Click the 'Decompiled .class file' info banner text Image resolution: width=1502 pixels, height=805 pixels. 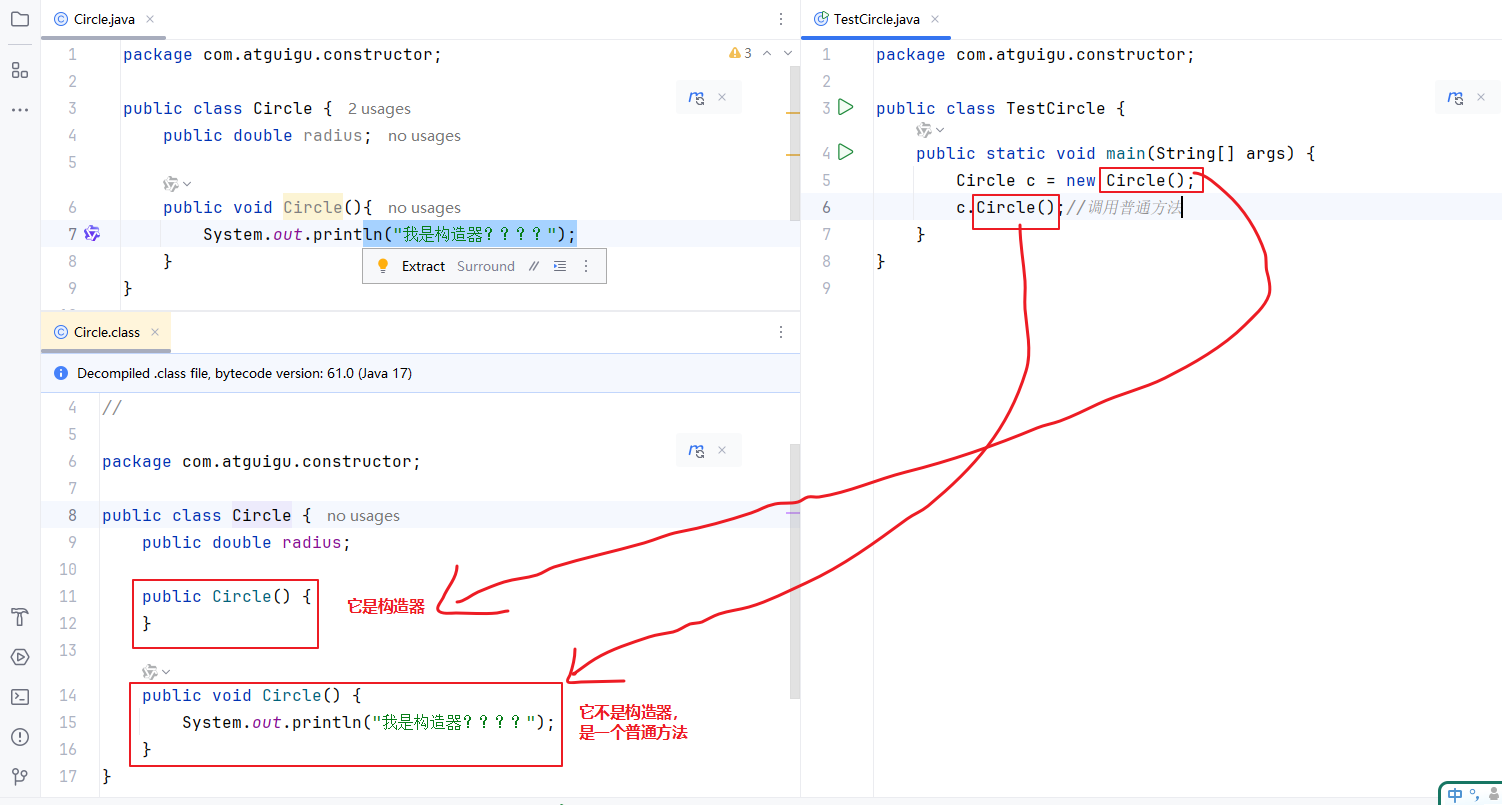(244, 373)
